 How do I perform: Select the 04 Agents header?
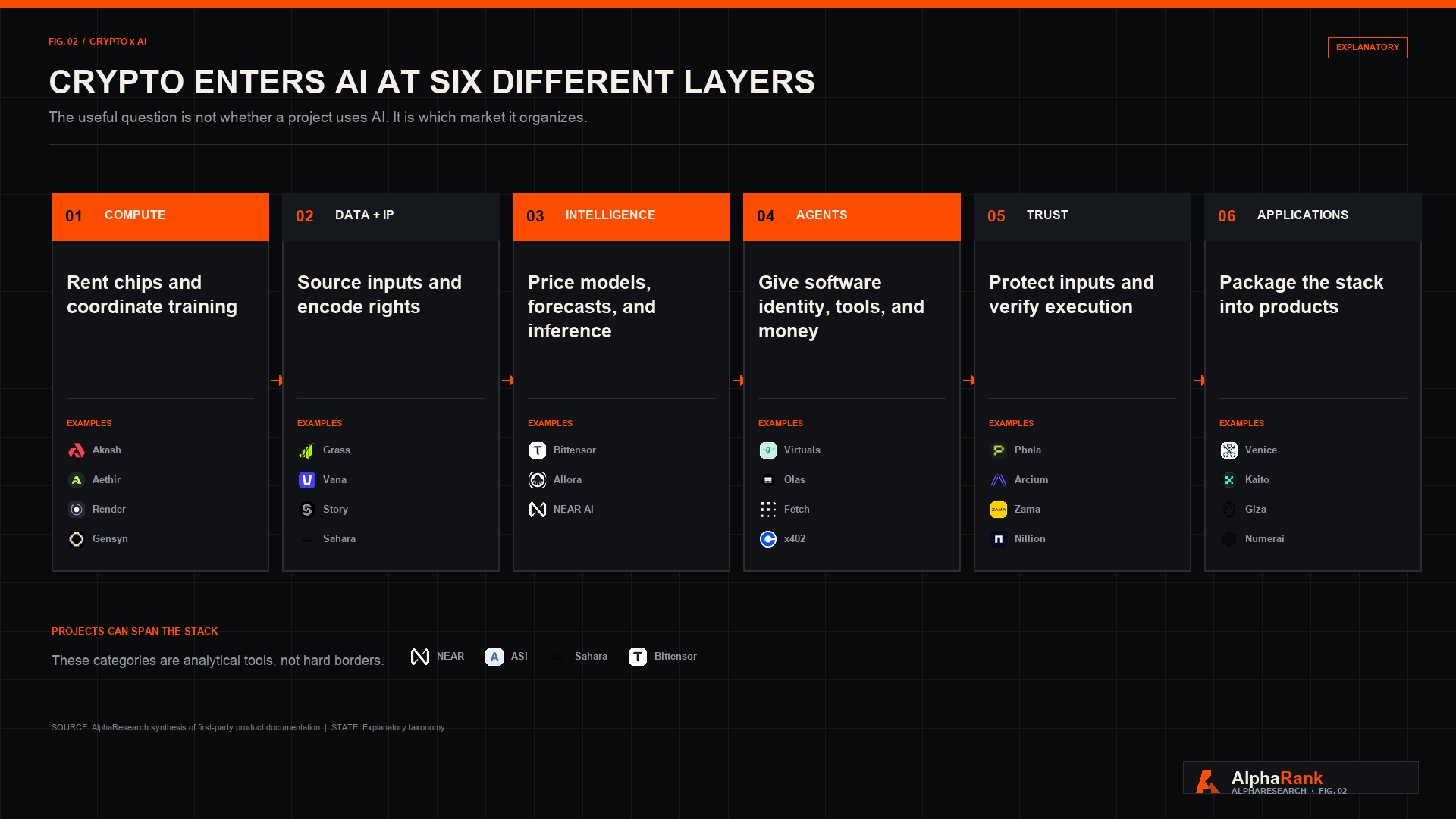(x=852, y=217)
